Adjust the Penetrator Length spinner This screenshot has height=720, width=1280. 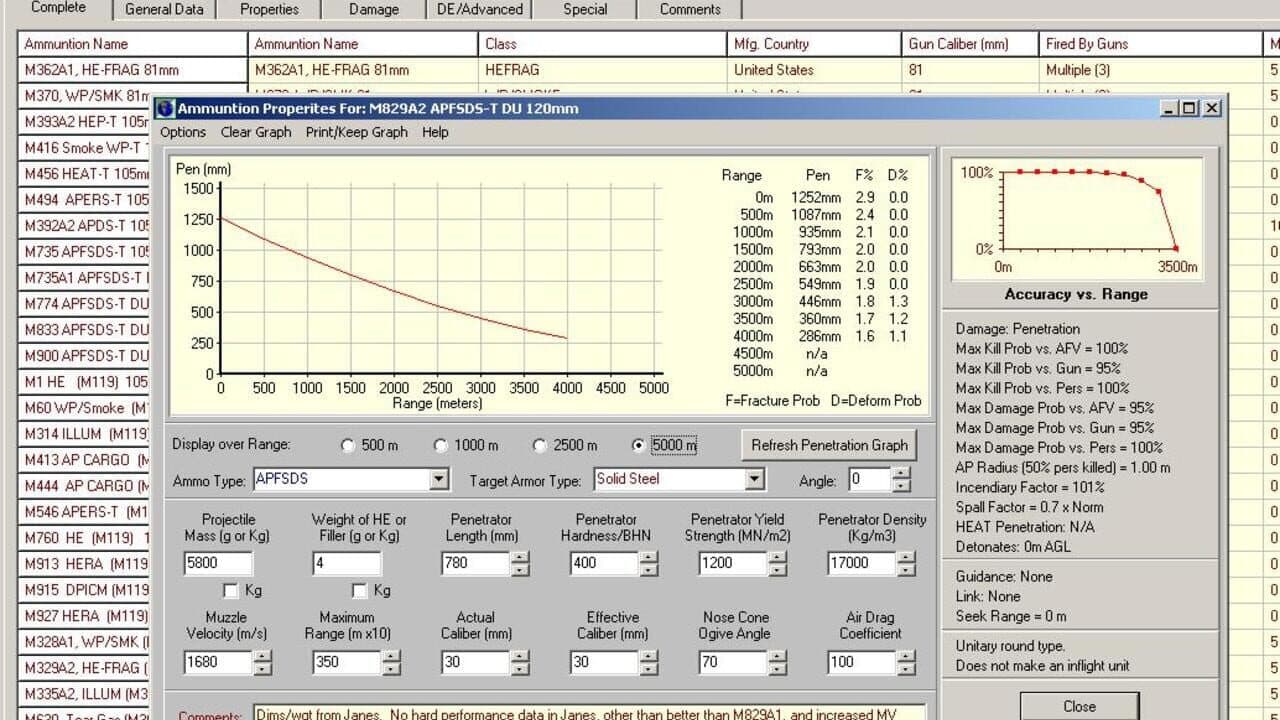520,563
